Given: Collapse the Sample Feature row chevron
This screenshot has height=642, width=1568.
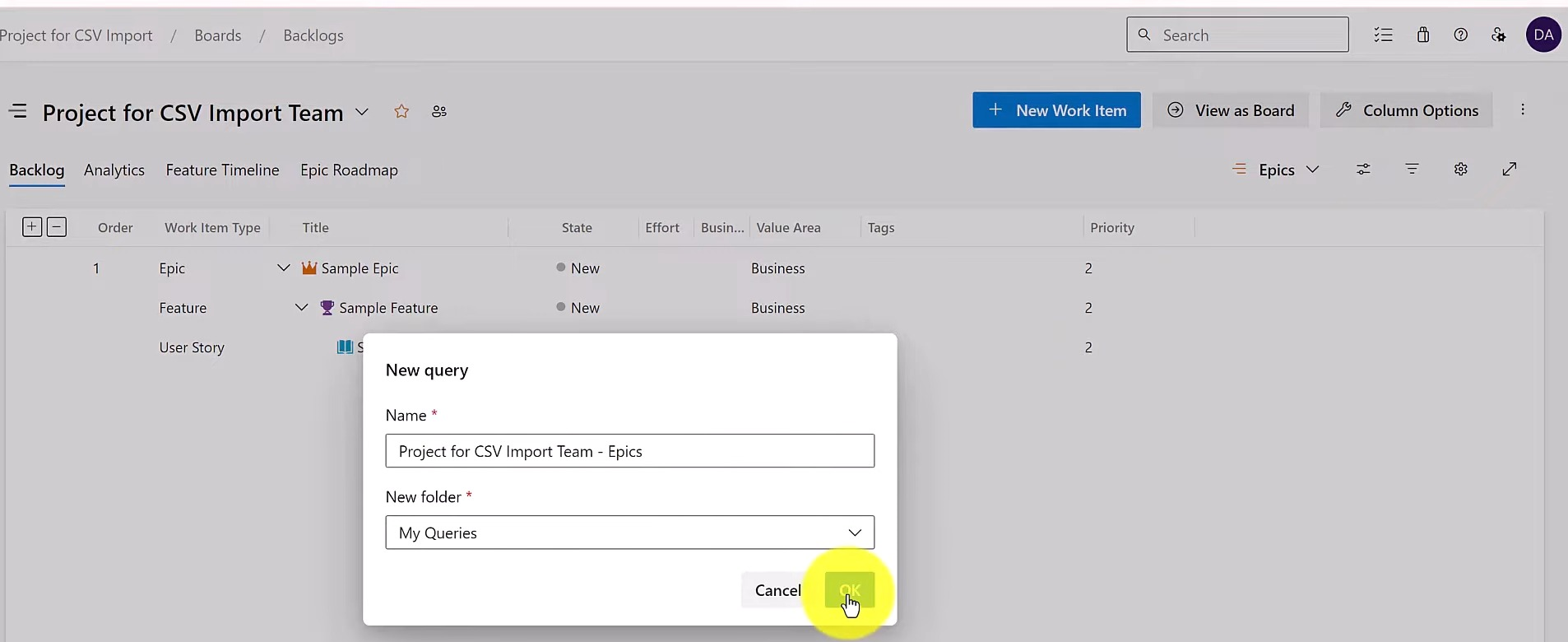Looking at the screenshot, I should point(302,308).
